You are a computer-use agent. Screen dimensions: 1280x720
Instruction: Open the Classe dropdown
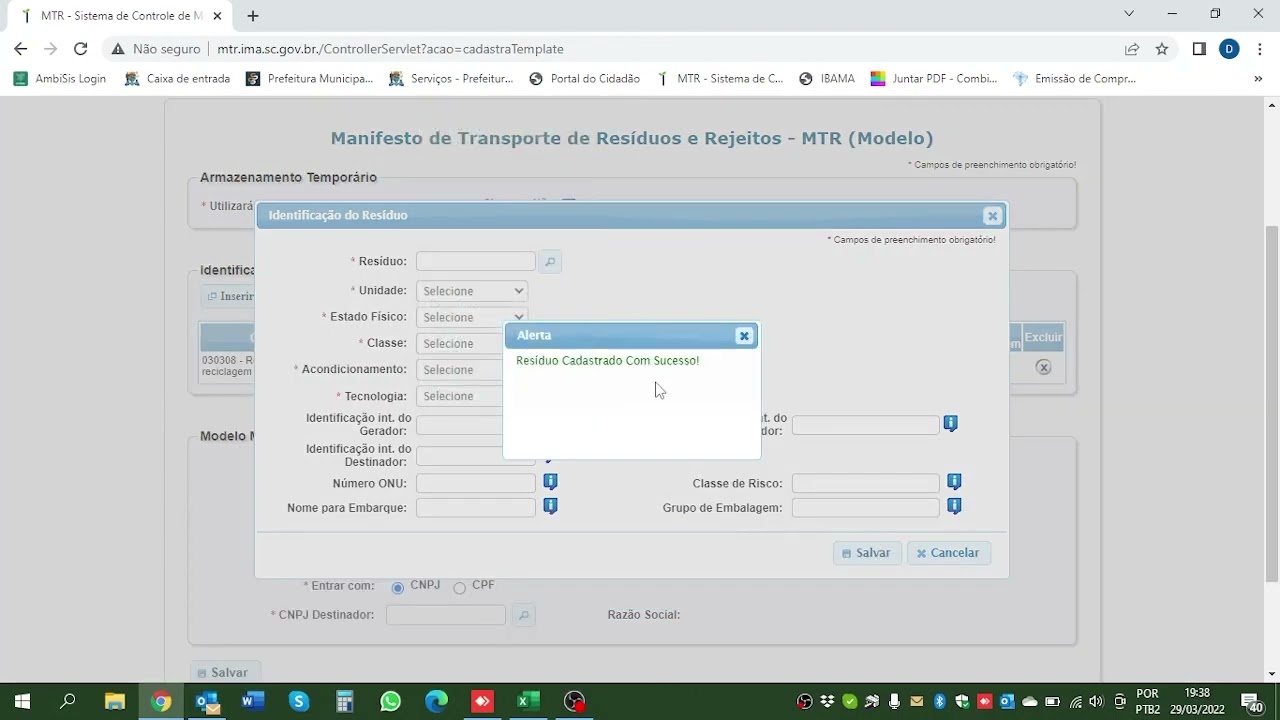coord(460,343)
